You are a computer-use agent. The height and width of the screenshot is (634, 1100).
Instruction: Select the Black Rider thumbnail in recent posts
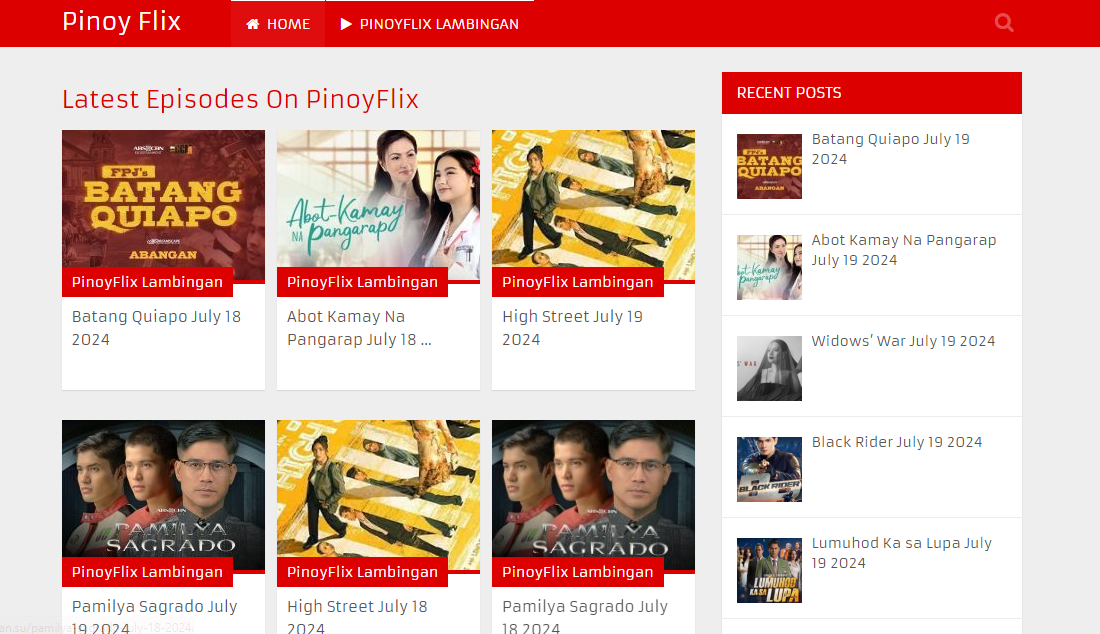tap(769, 469)
